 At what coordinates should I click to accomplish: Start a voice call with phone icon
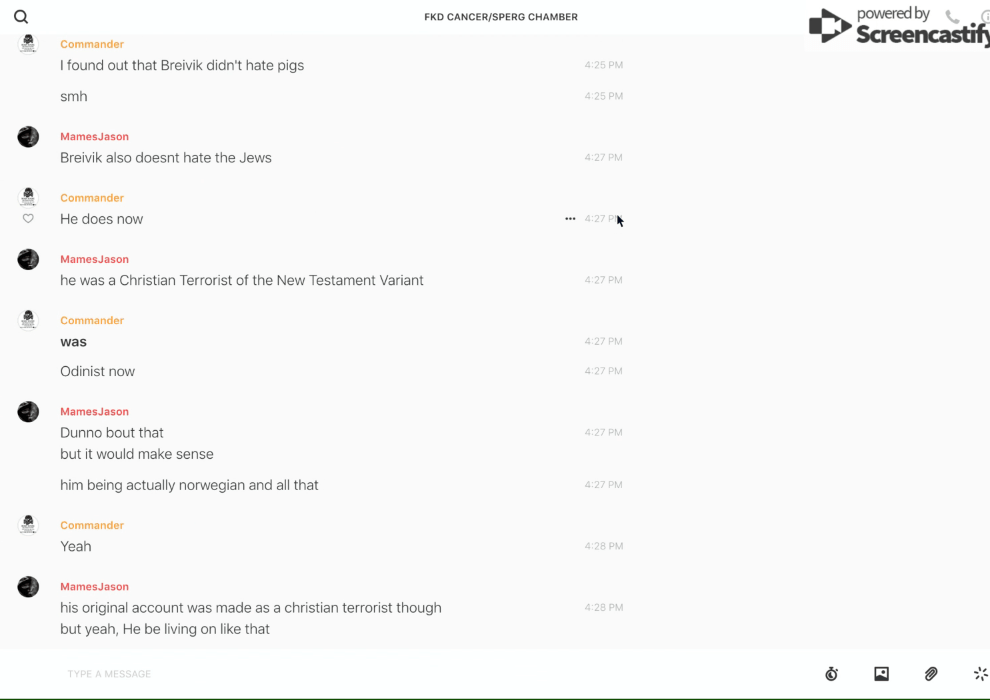coord(952,17)
